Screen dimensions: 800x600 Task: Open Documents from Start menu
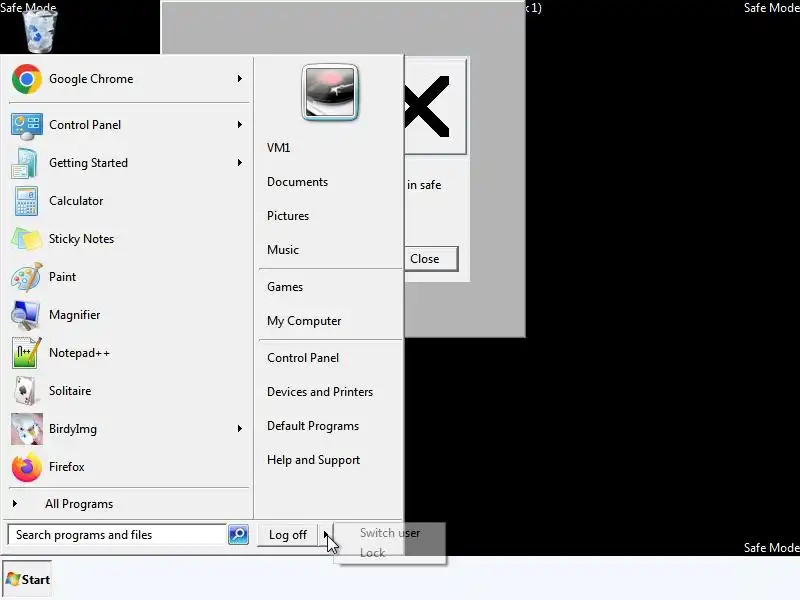[x=297, y=182]
